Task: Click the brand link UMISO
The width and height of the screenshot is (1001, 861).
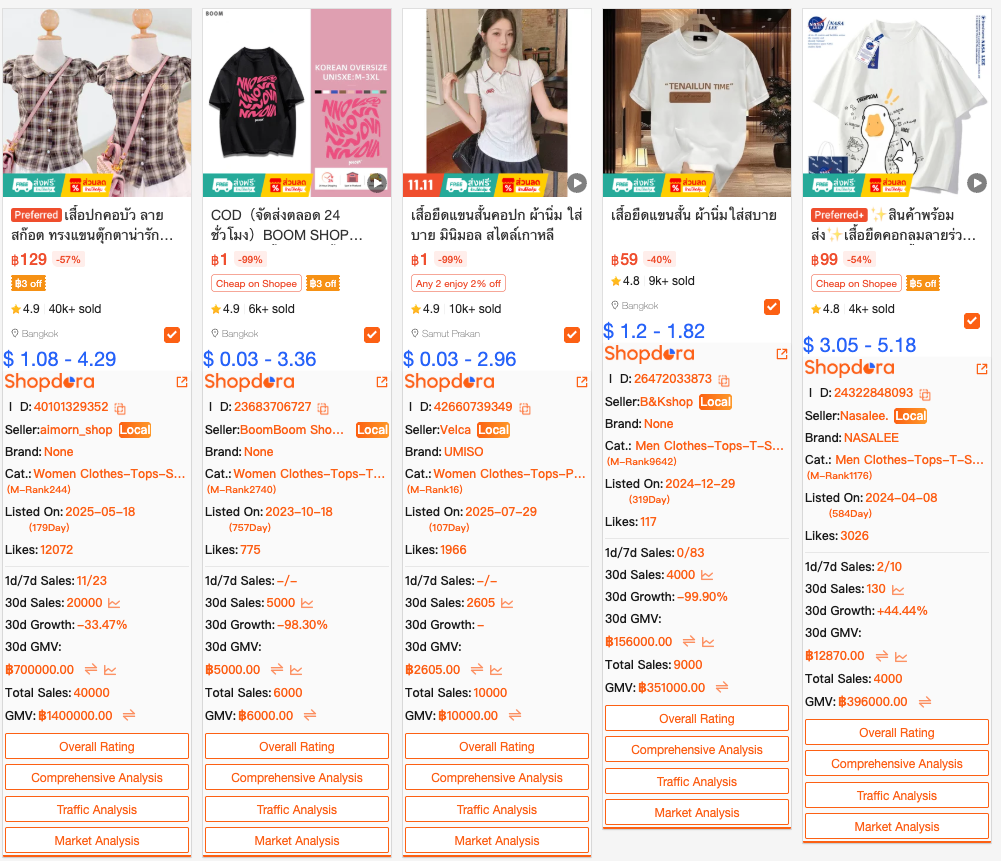Action: pos(463,452)
